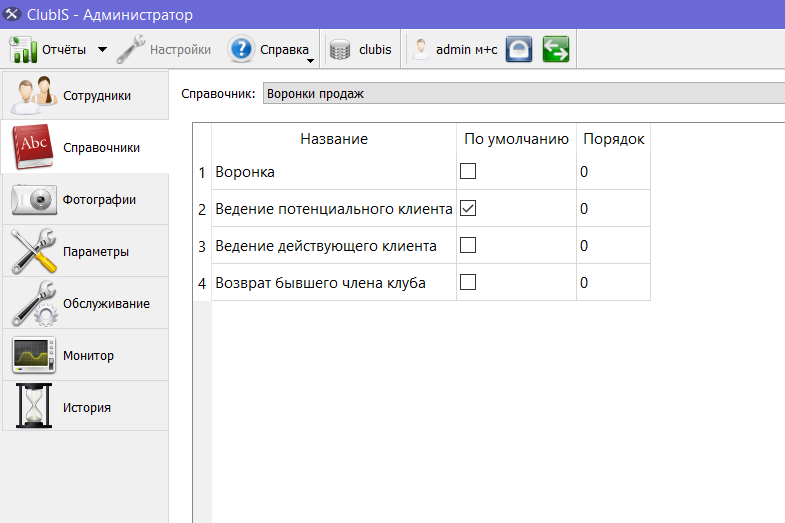Click Порядок value in Ведение действующего клиента row
The image size is (785, 523).
tap(613, 246)
